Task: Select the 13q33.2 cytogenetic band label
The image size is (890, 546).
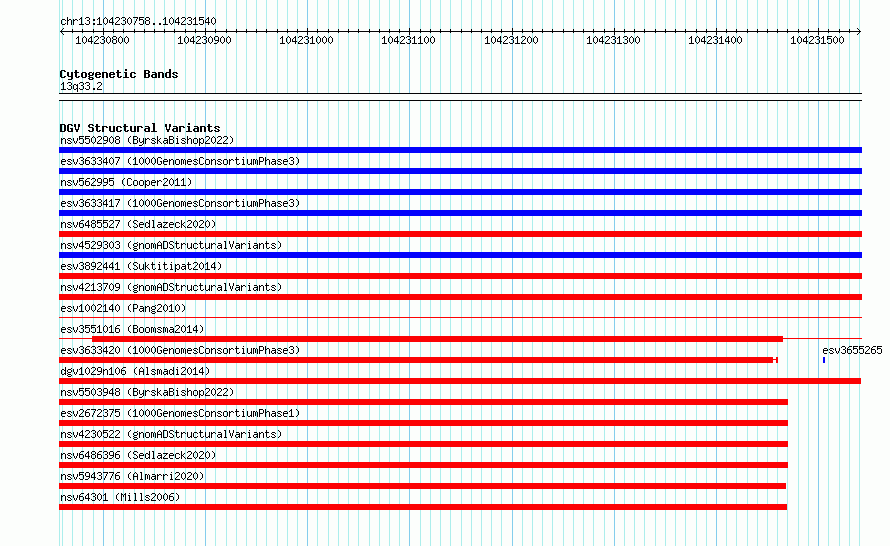Action: [x=81, y=86]
